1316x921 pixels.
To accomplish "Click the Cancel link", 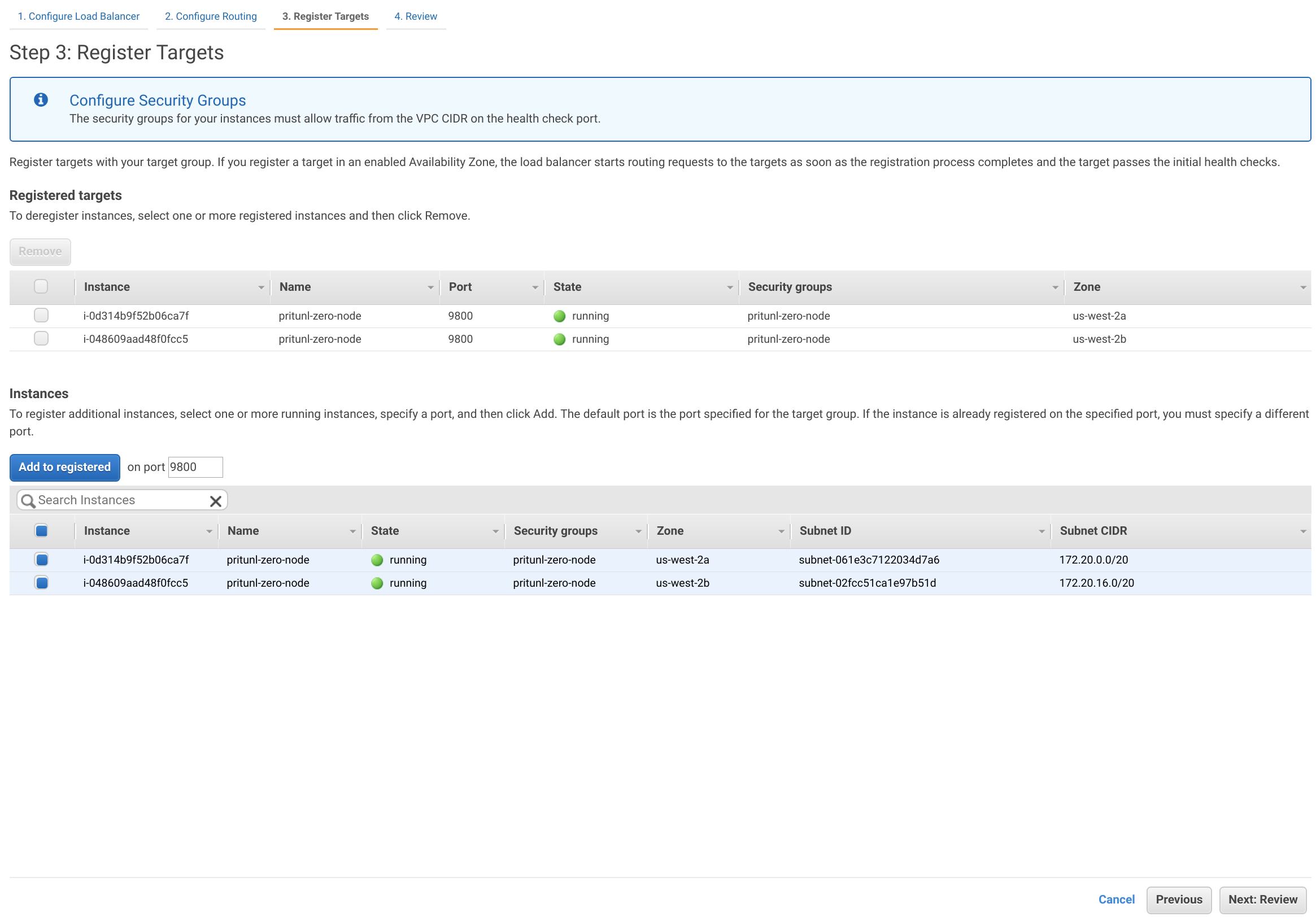I will click(1116, 899).
